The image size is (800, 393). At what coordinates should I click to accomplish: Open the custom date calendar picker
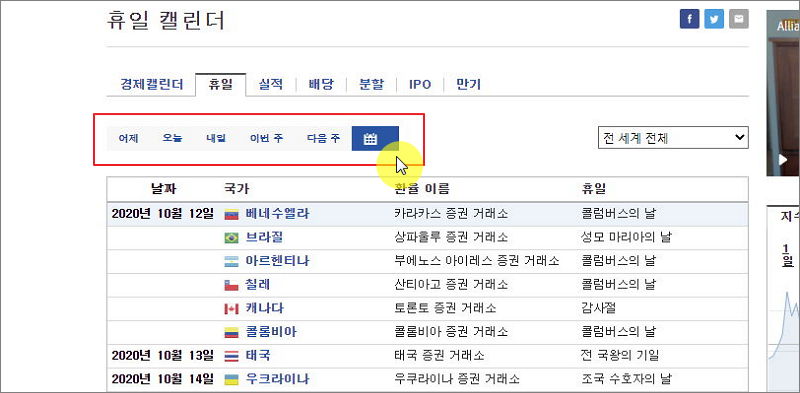pos(375,138)
